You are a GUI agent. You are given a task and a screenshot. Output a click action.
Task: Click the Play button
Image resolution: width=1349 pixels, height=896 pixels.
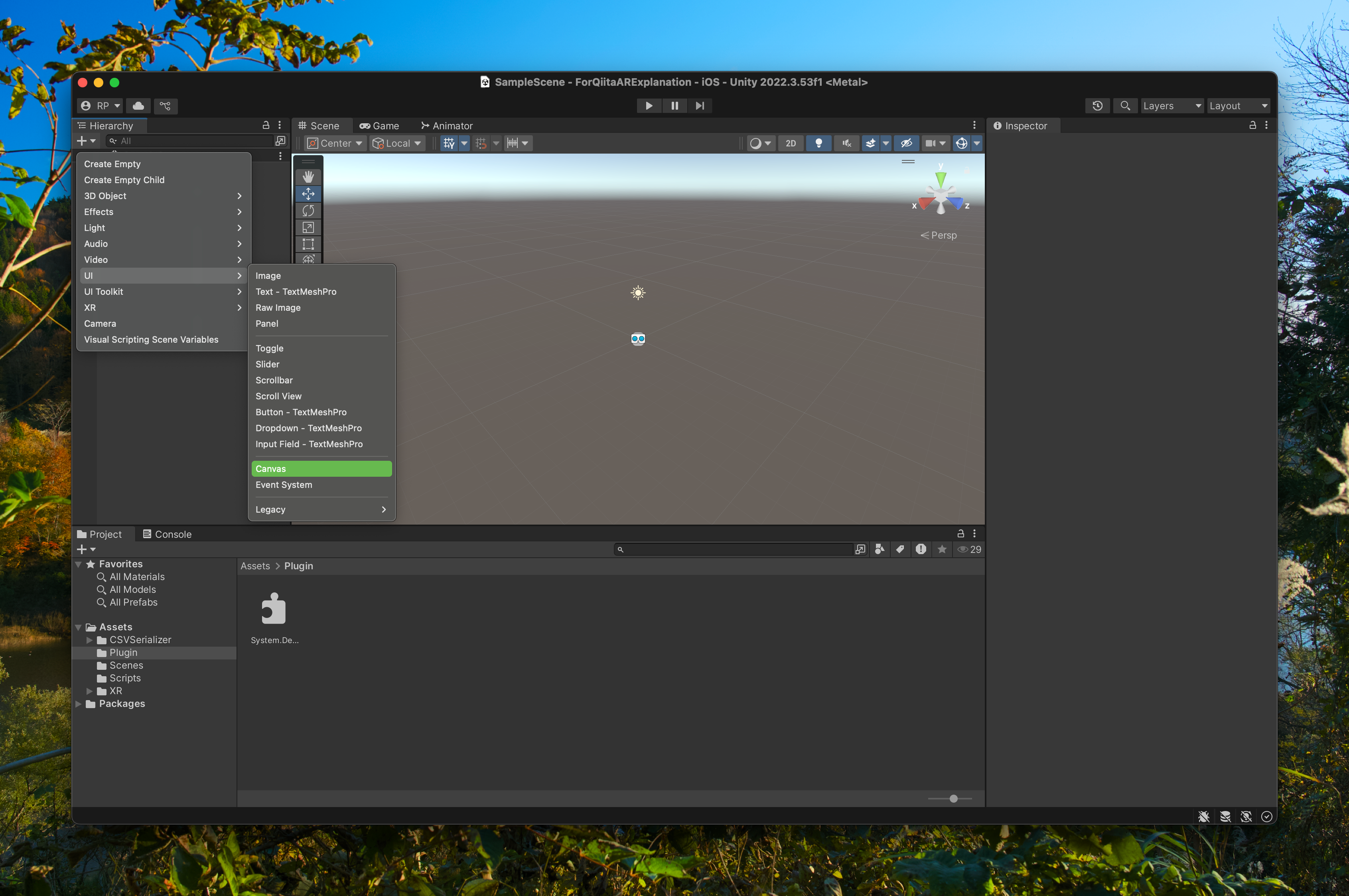click(x=649, y=106)
